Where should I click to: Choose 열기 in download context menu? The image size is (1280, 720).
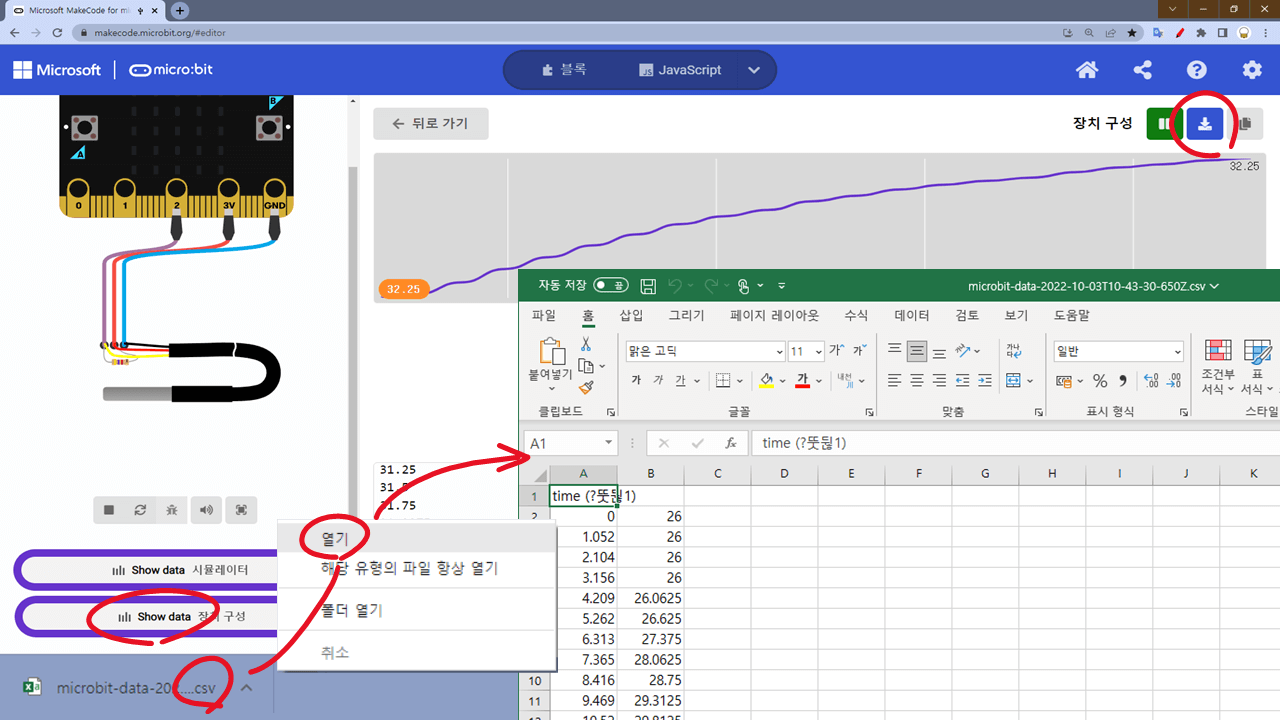[416, 539]
